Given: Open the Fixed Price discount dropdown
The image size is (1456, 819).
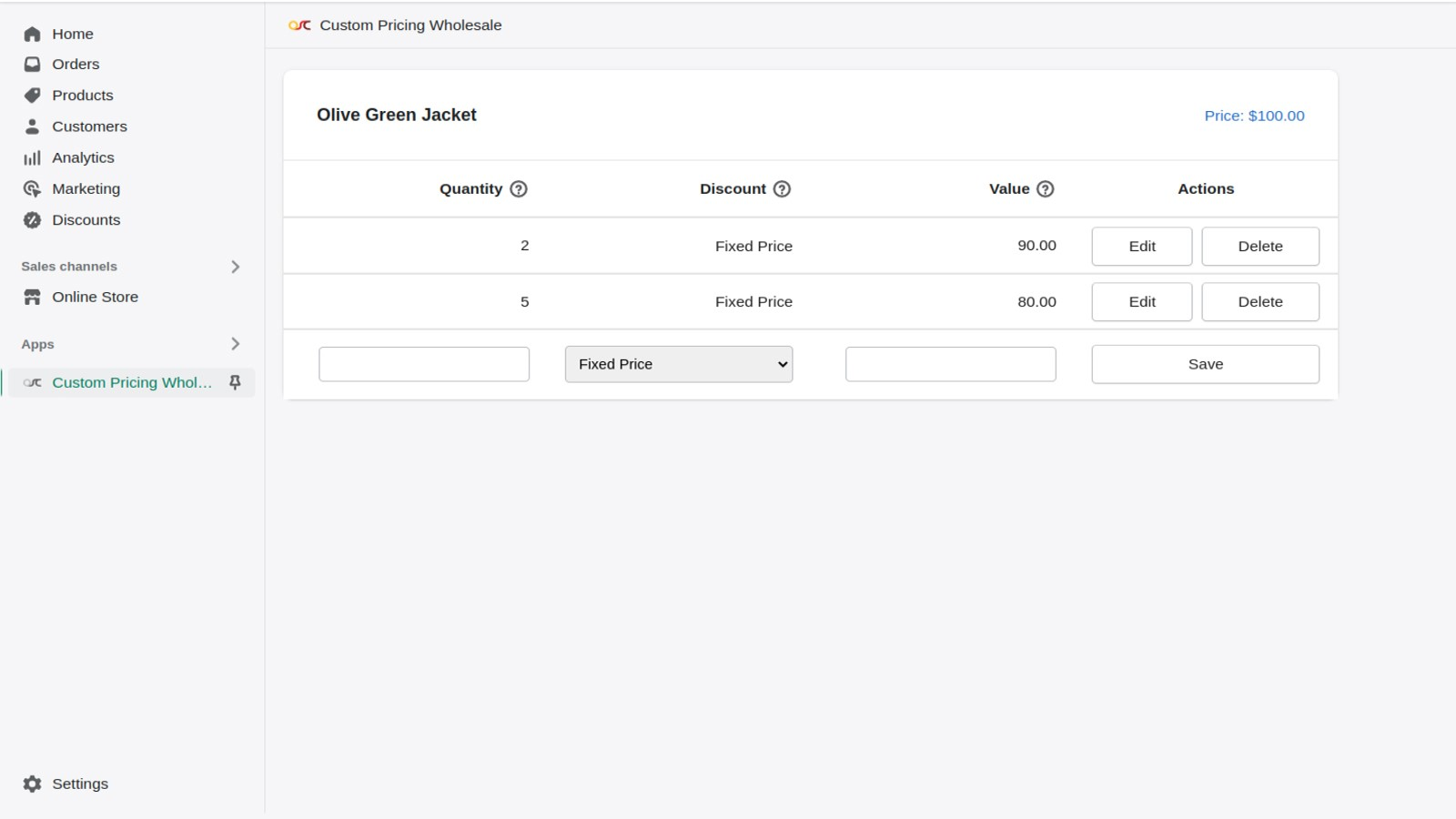Looking at the screenshot, I should 679,364.
